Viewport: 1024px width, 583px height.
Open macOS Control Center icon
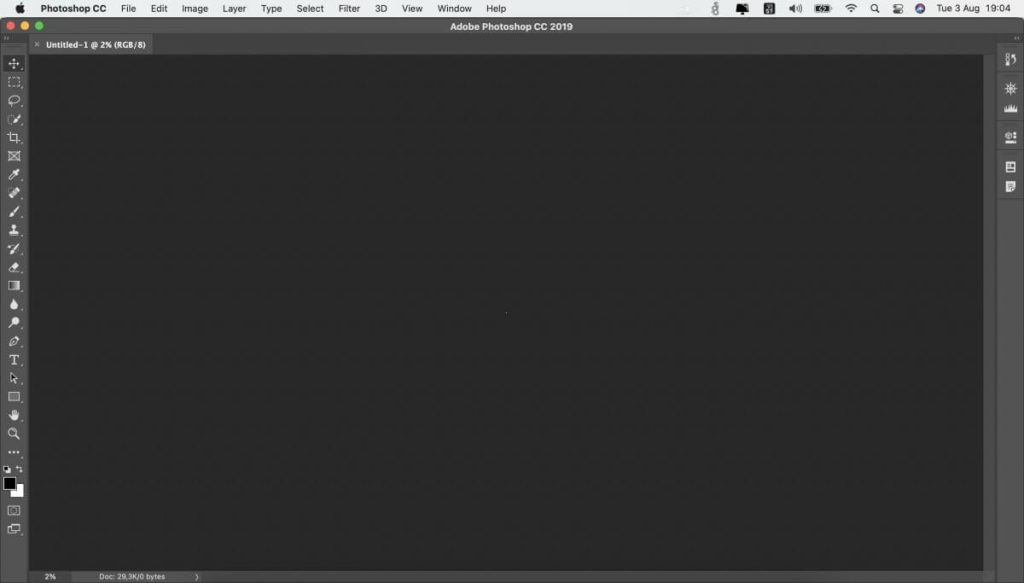click(897, 8)
